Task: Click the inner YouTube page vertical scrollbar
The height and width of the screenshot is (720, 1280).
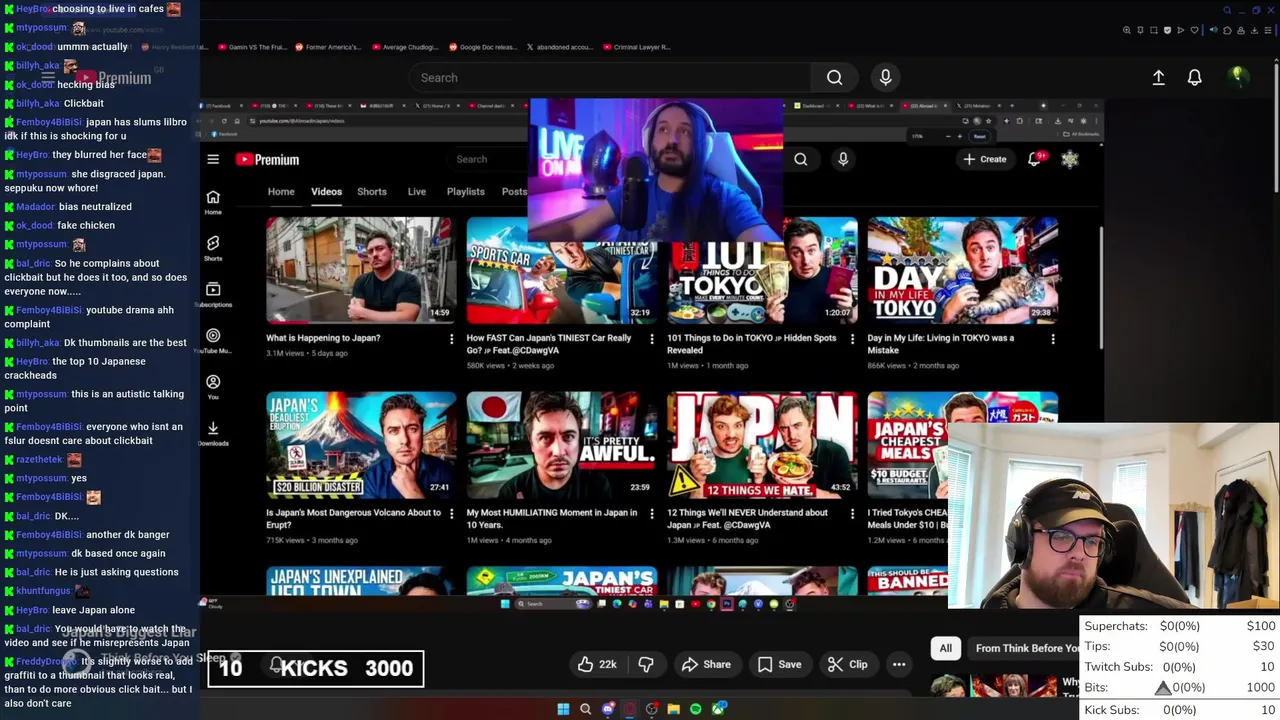Action: (x=1102, y=289)
